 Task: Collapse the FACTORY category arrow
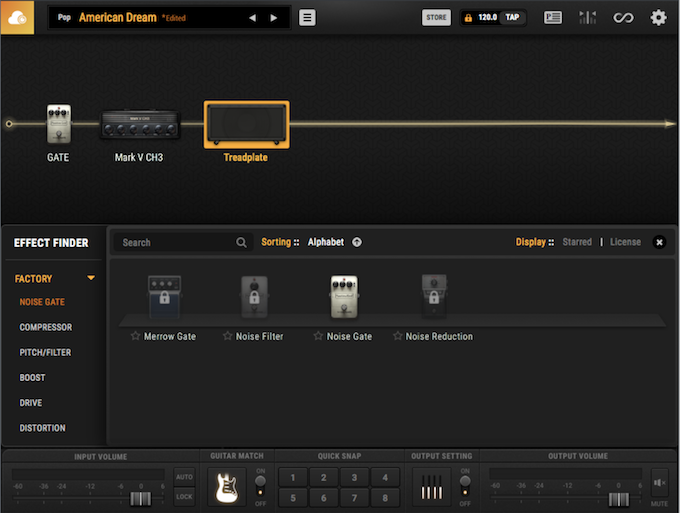pos(91,278)
